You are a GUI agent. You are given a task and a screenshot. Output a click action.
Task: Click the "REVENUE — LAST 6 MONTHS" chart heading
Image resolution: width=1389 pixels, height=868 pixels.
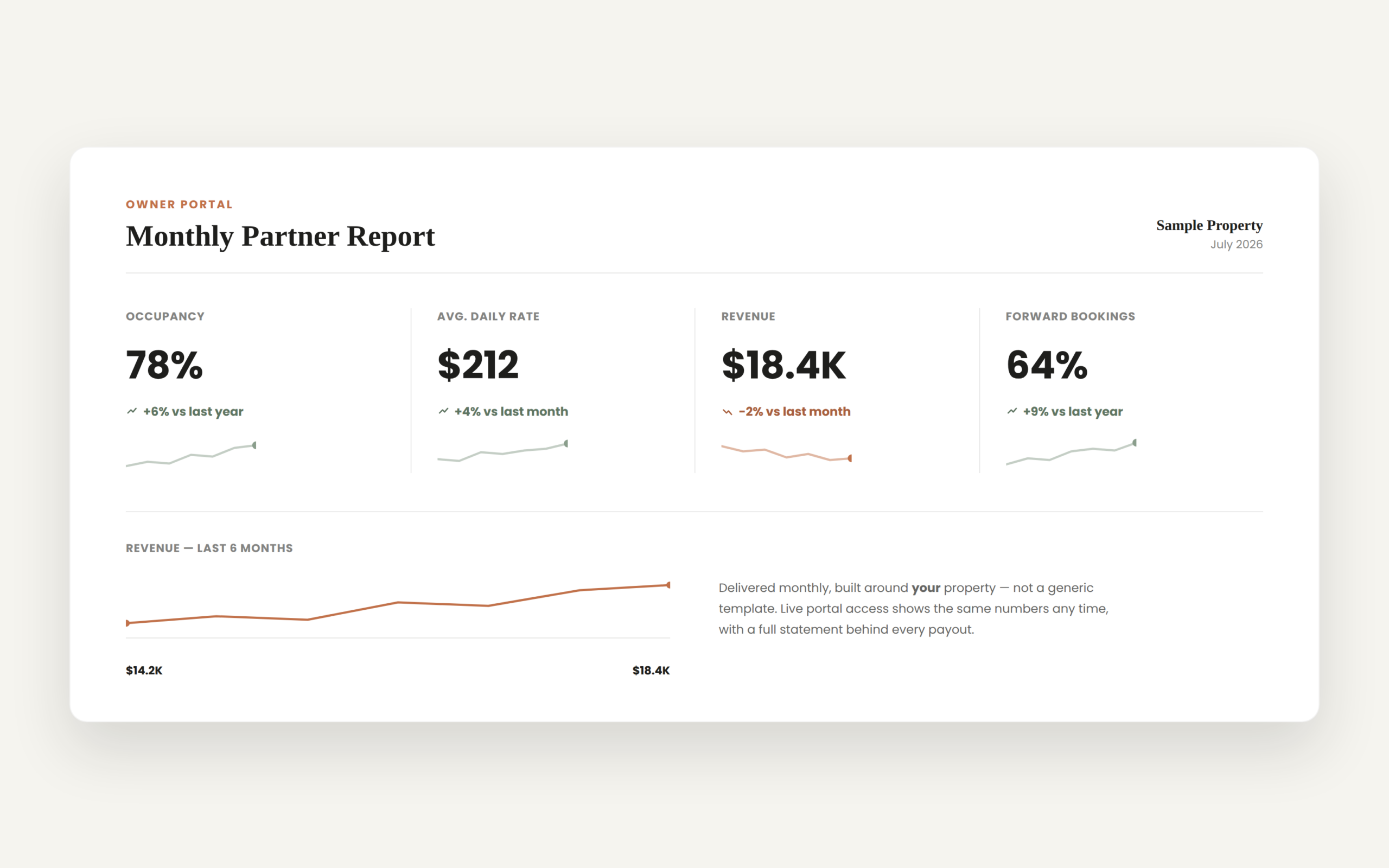(x=209, y=548)
